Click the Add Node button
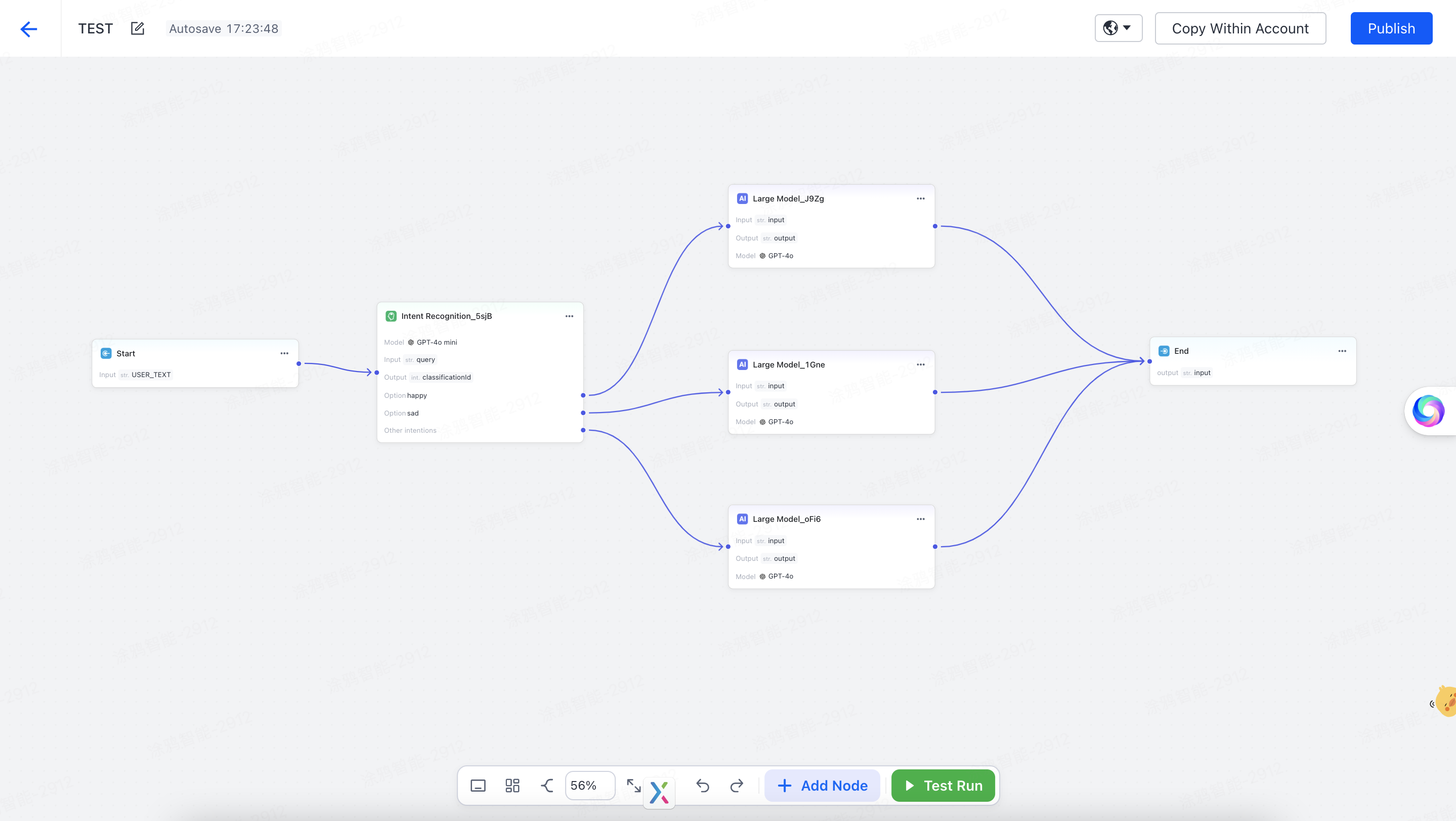The image size is (1456, 821). click(823, 786)
